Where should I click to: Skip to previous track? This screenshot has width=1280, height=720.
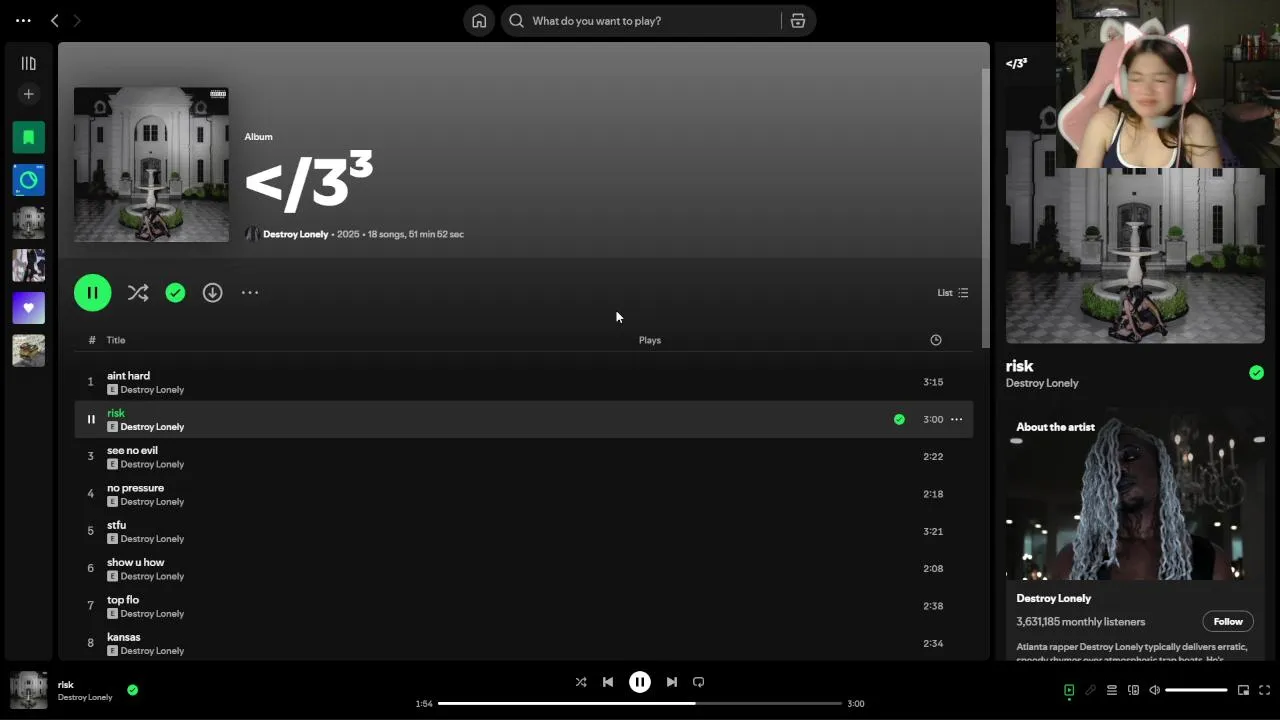(608, 682)
